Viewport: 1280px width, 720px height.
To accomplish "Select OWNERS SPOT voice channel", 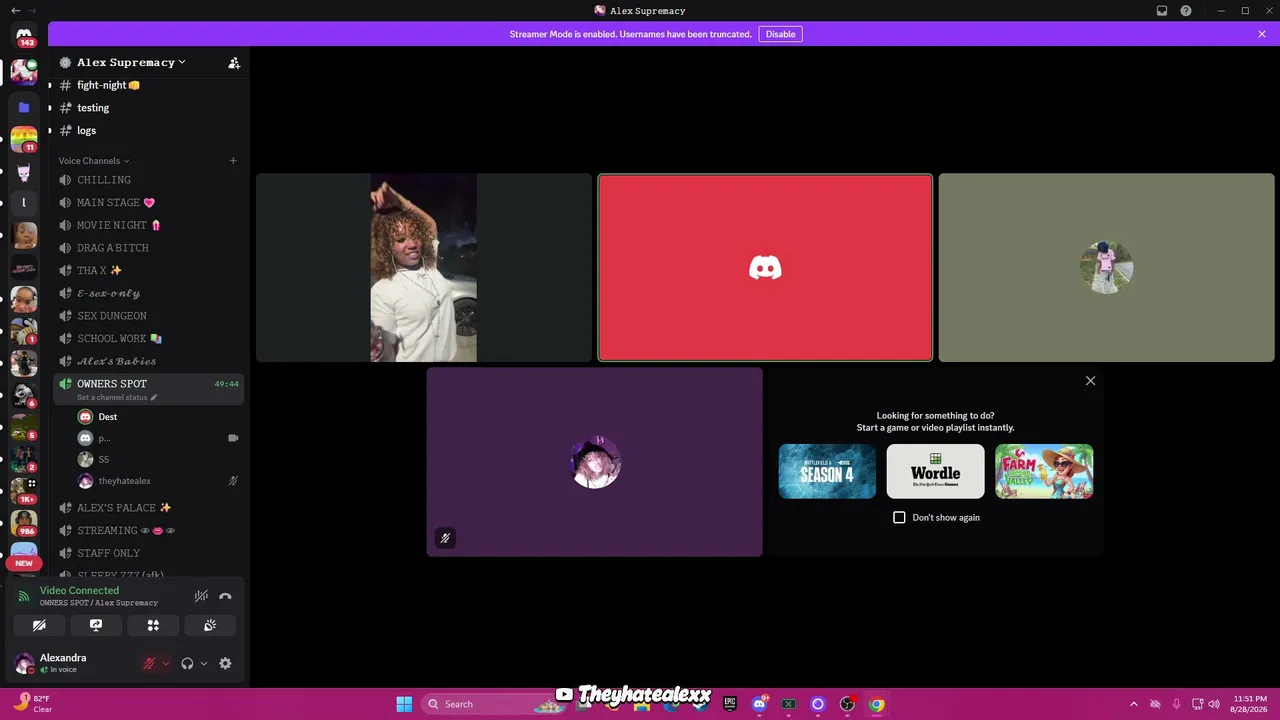I will coord(149,389).
